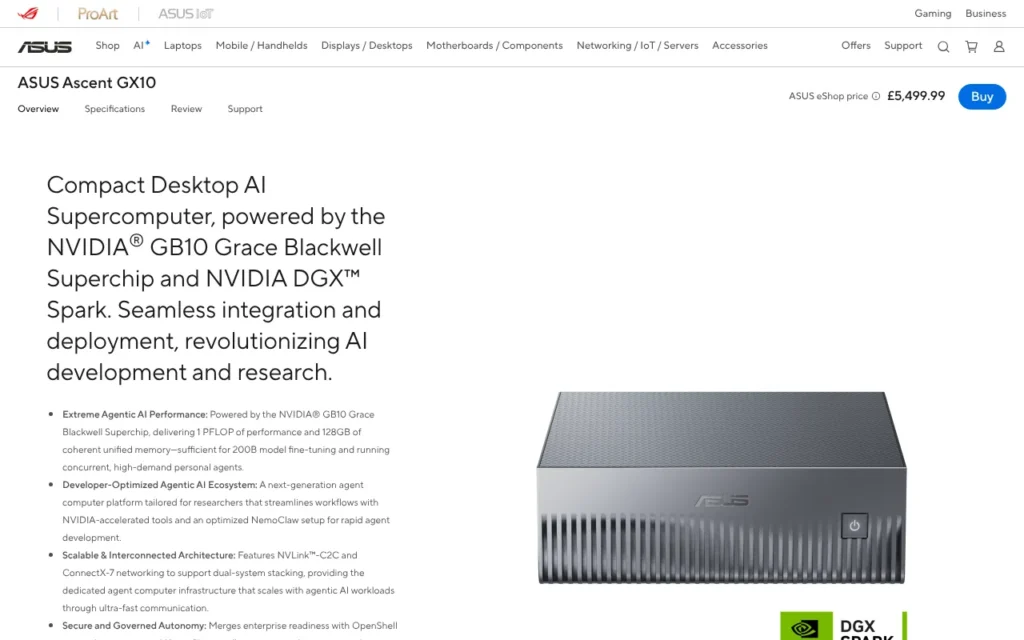Click the Compact Desktop AI Supercomputer heading
Screen dimensions: 1024x640
[216, 278]
